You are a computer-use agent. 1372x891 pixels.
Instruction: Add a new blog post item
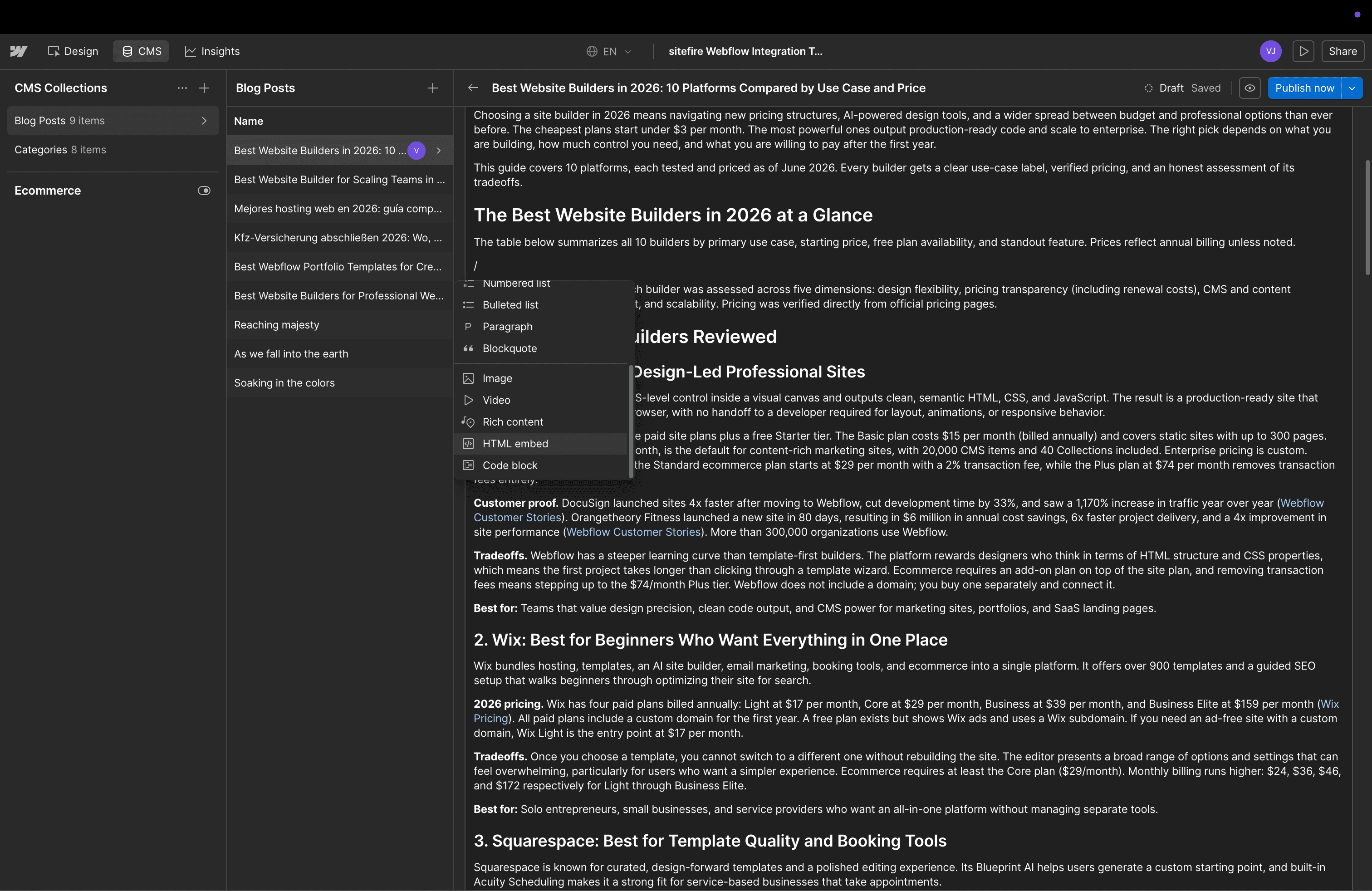click(x=433, y=88)
